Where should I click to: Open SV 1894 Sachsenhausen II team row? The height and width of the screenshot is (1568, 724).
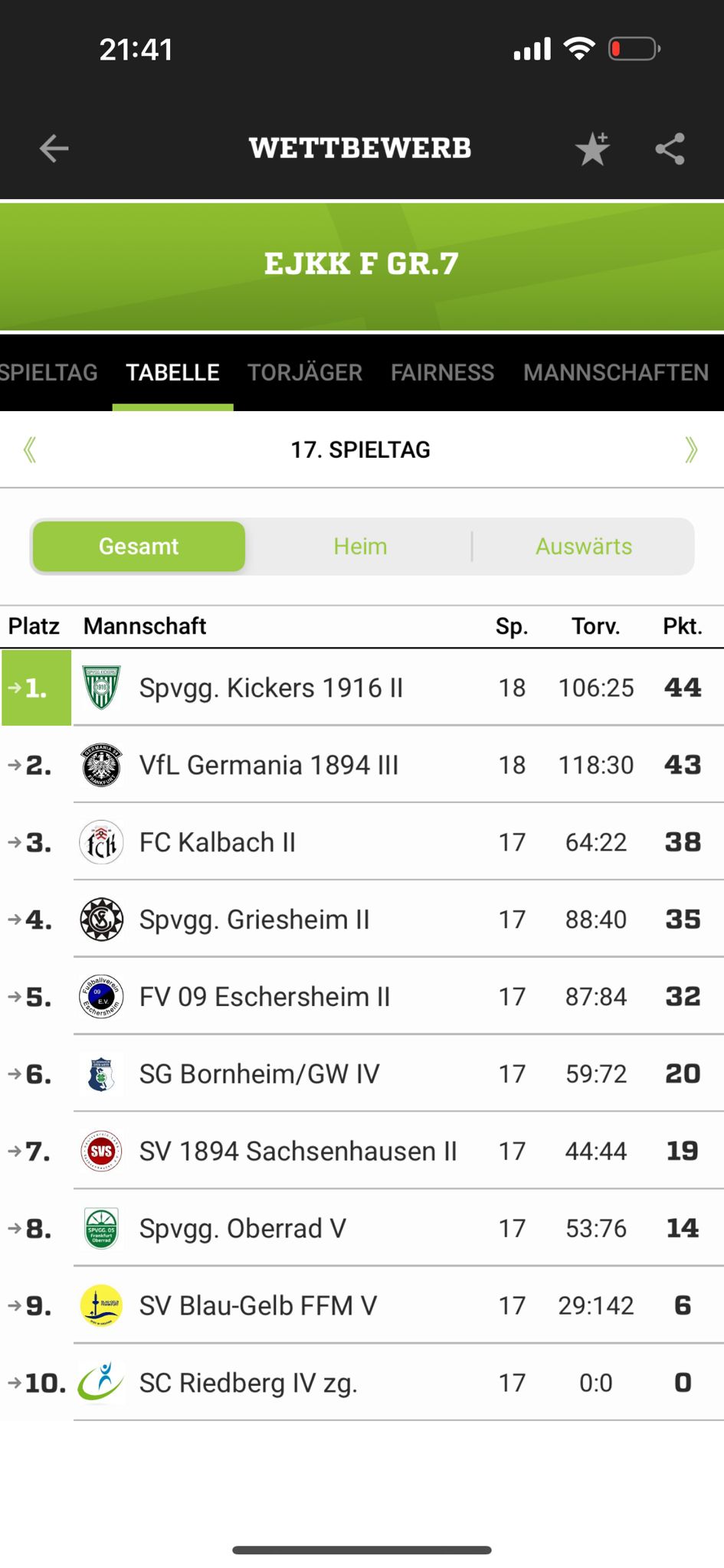point(362,1151)
